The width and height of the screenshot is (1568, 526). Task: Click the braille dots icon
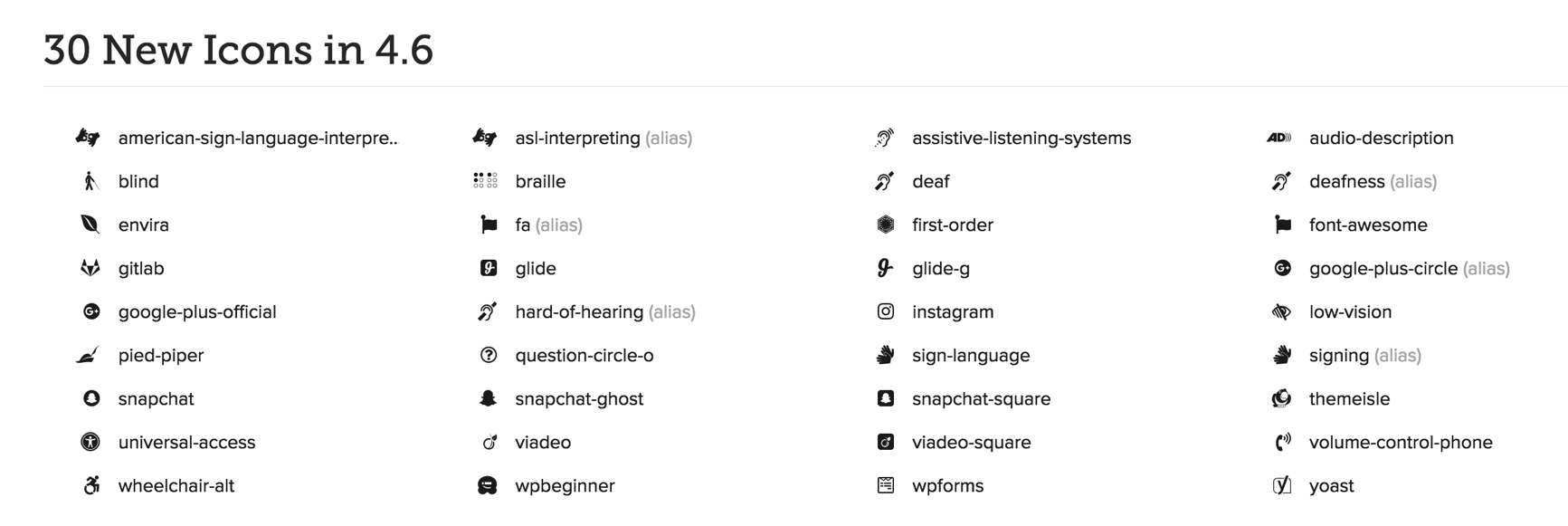(x=485, y=181)
